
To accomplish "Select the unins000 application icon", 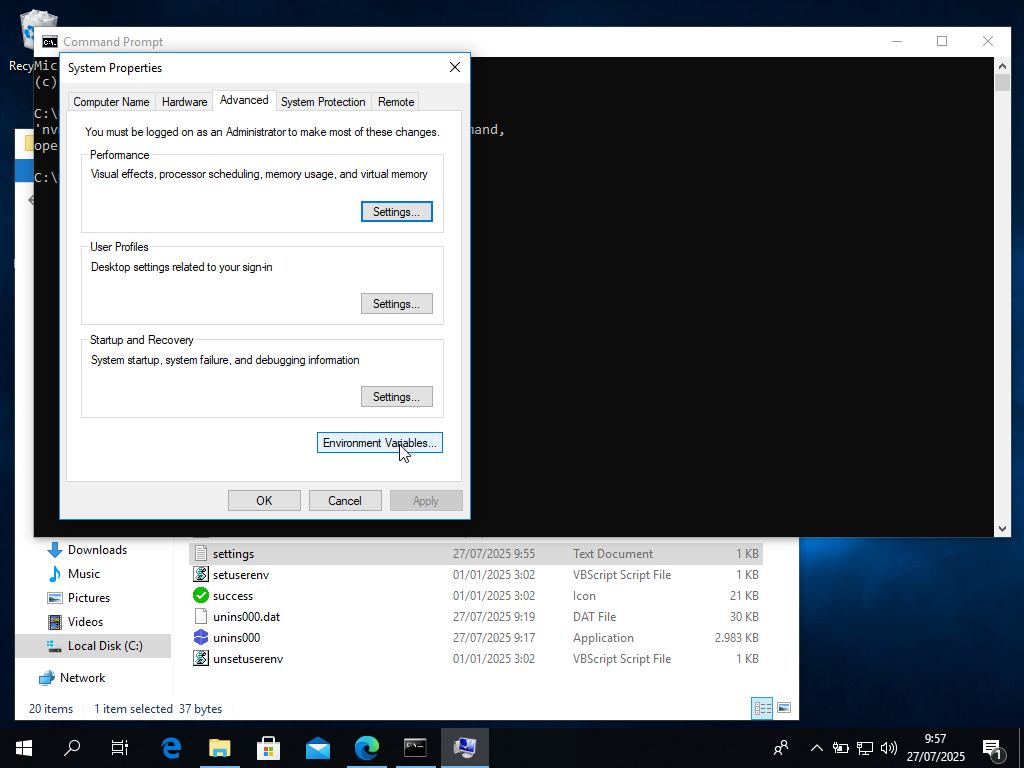I will pyautogui.click(x=203, y=637).
